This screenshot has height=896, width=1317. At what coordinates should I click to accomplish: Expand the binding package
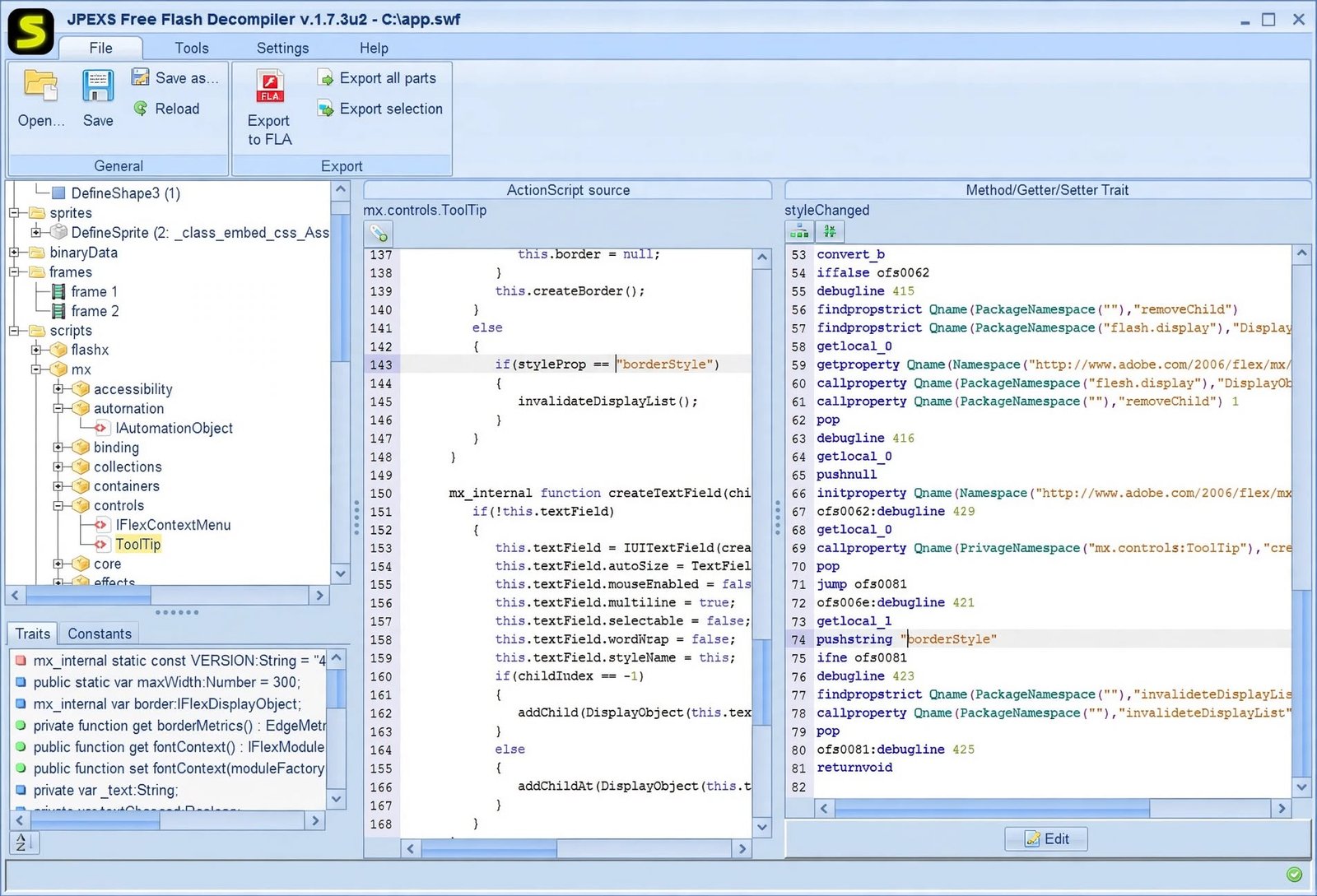click(58, 448)
